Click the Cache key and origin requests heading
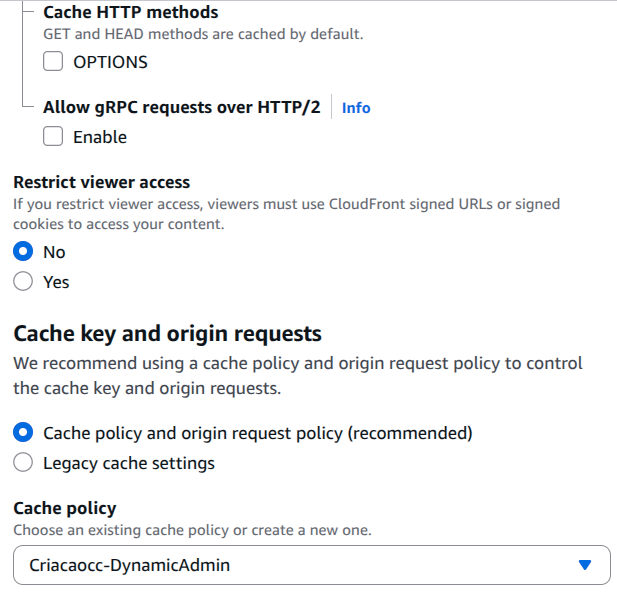 167,333
